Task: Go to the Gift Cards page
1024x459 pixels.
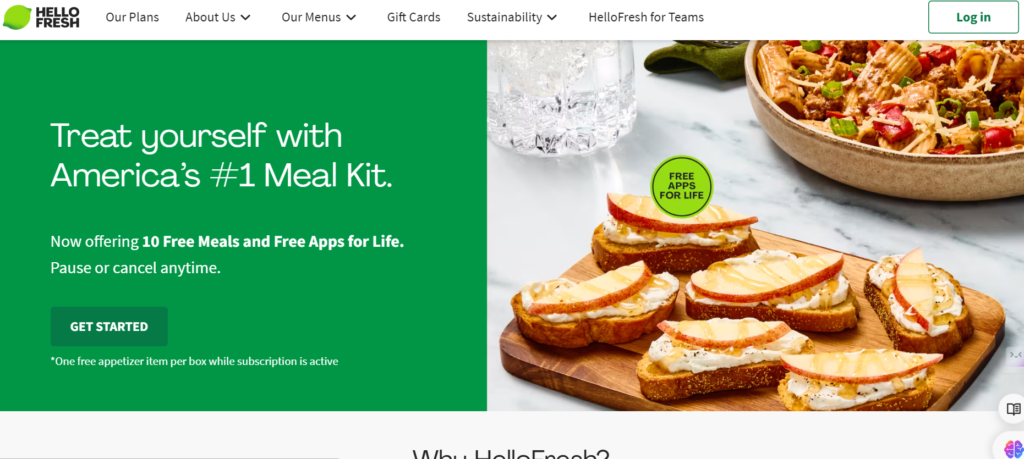Action: pos(413,18)
